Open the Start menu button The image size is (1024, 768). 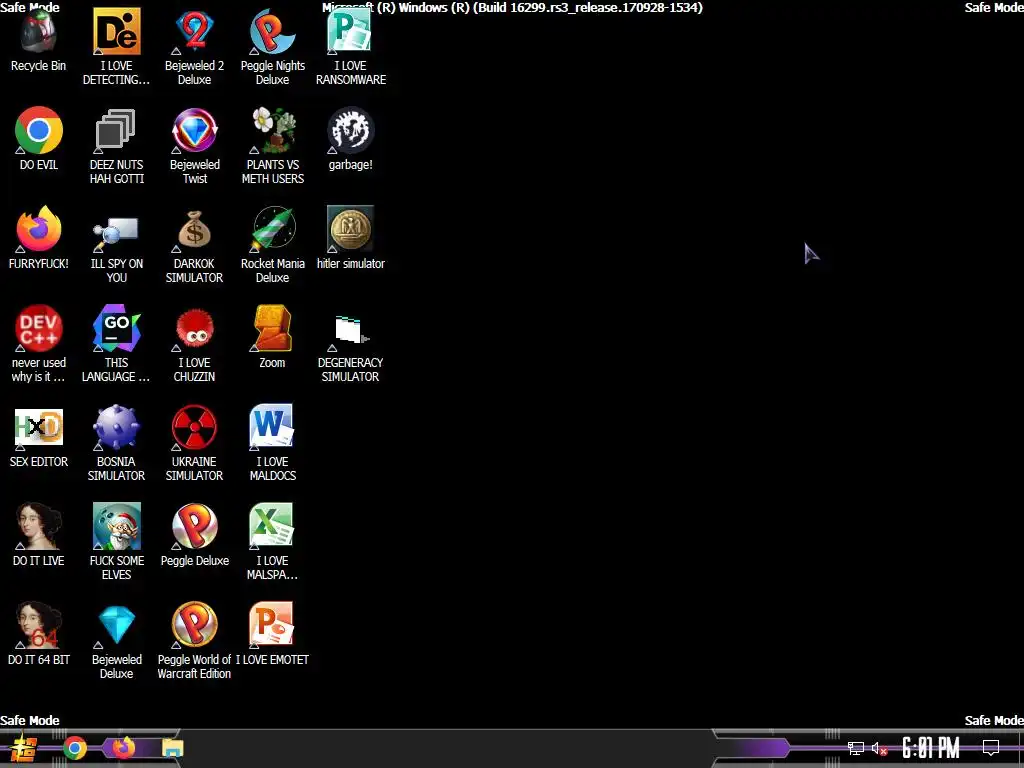coord(24,748)
